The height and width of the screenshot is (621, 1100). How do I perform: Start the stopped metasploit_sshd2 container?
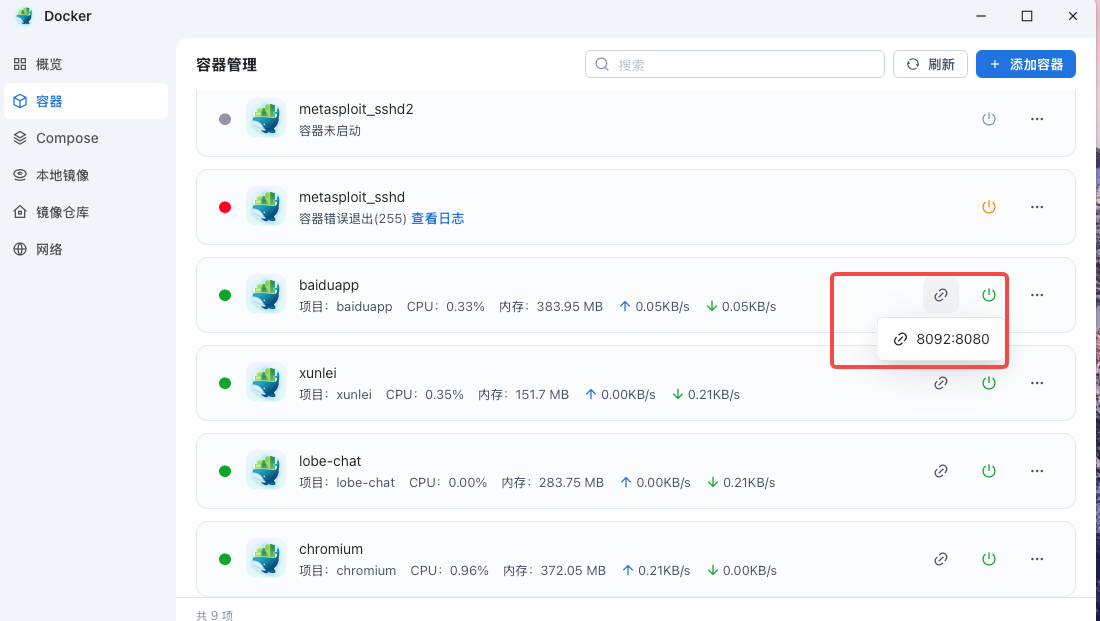988,119
